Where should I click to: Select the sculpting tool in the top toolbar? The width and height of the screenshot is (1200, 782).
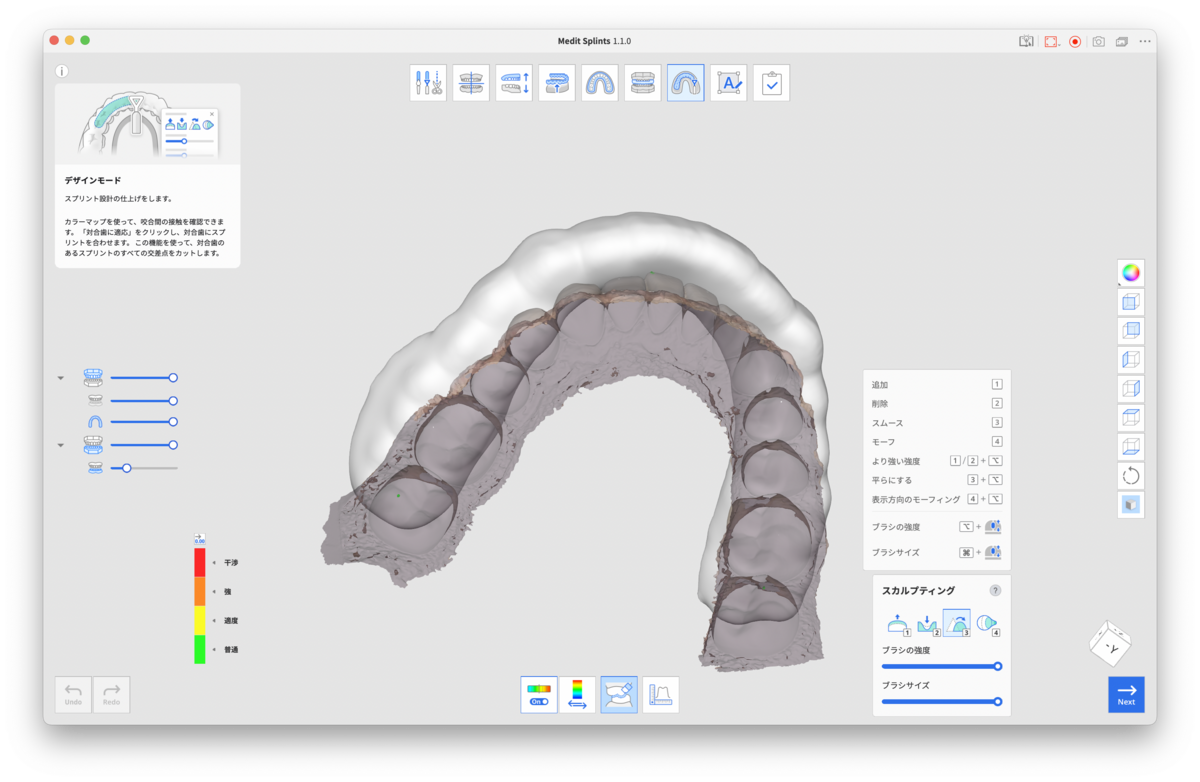click(685, 82)
